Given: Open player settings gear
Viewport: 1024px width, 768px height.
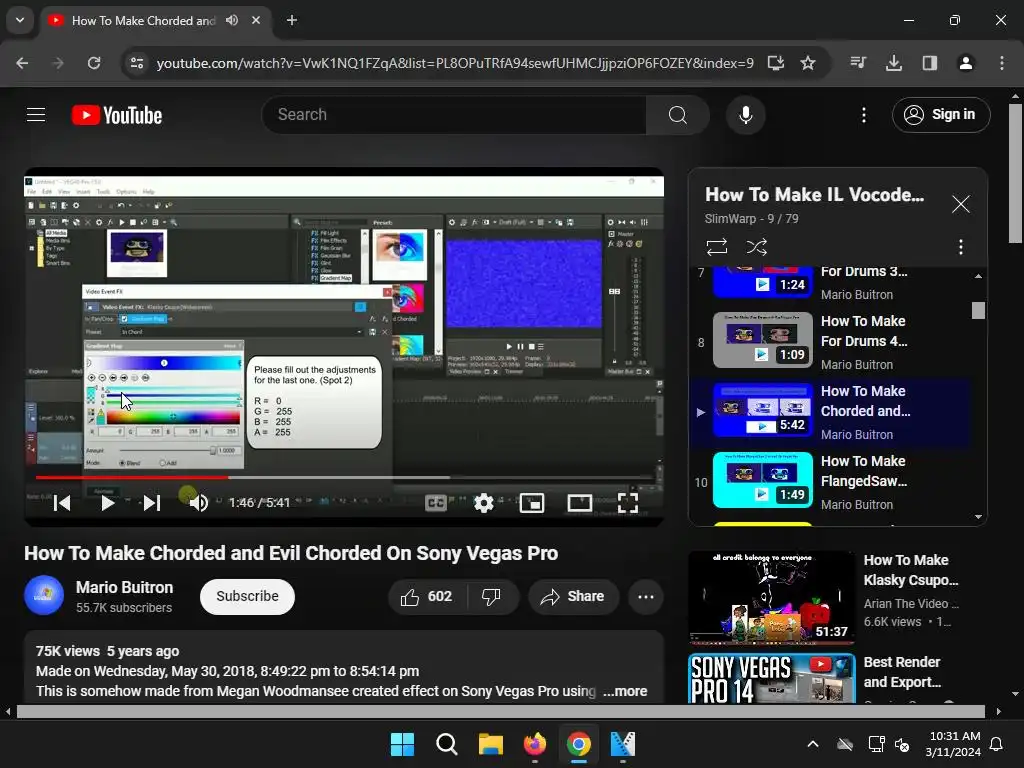Looking at the screenshot, I should [483, 503].
